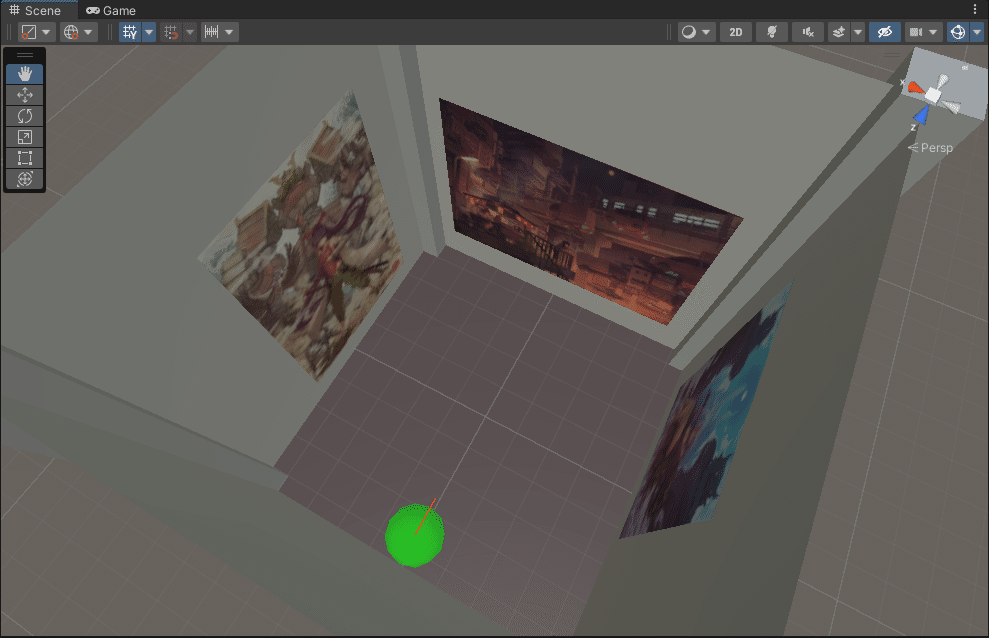Toggle grid snapping magnet icon

tap(171, 32)
